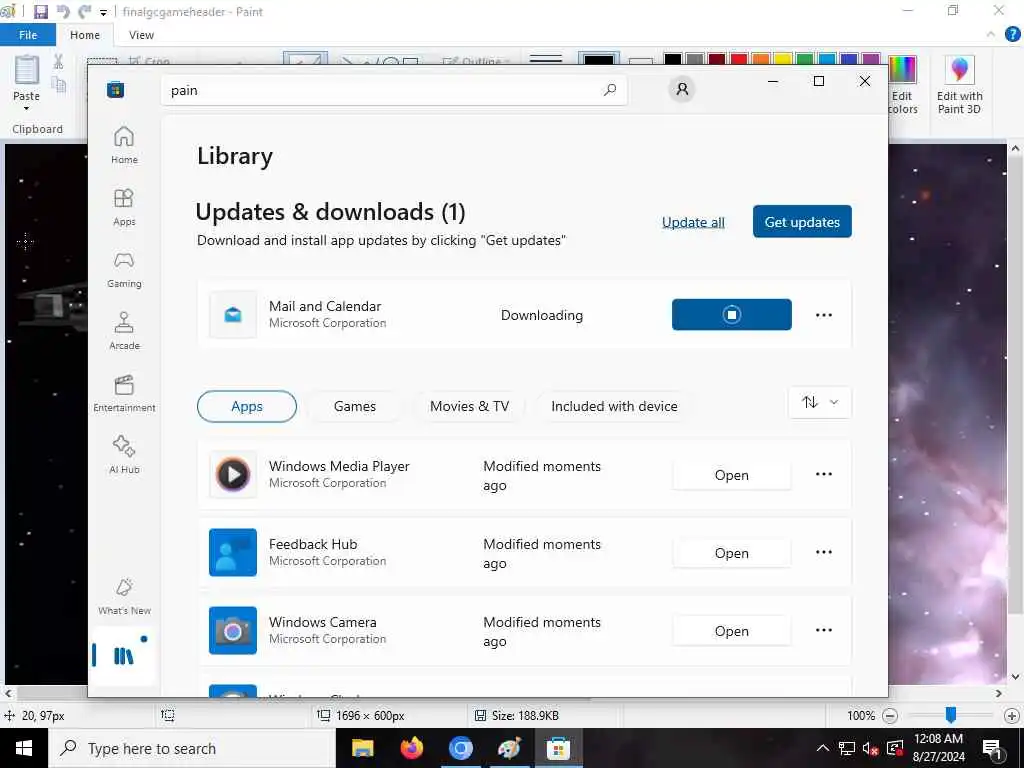Open Gaming section in Store sidebar
The image size is (1024, 768).
[x=124, y=269]
